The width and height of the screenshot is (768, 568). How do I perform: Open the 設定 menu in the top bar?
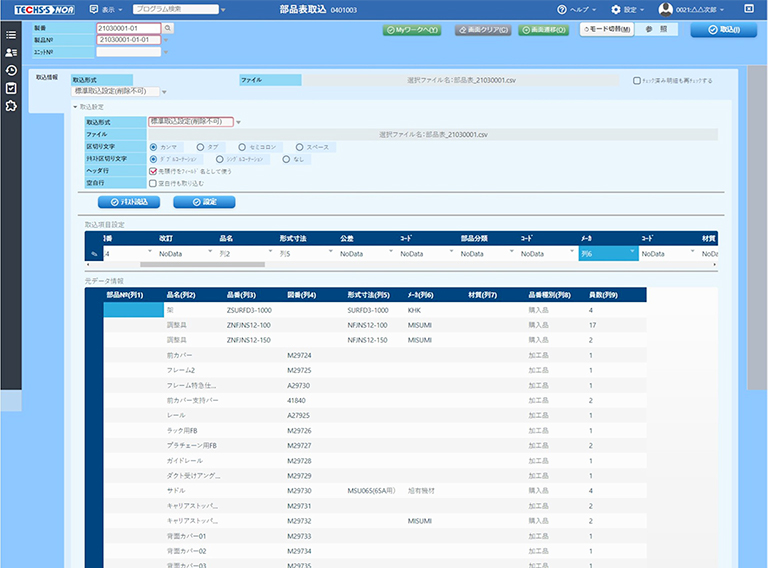point(629,9)
